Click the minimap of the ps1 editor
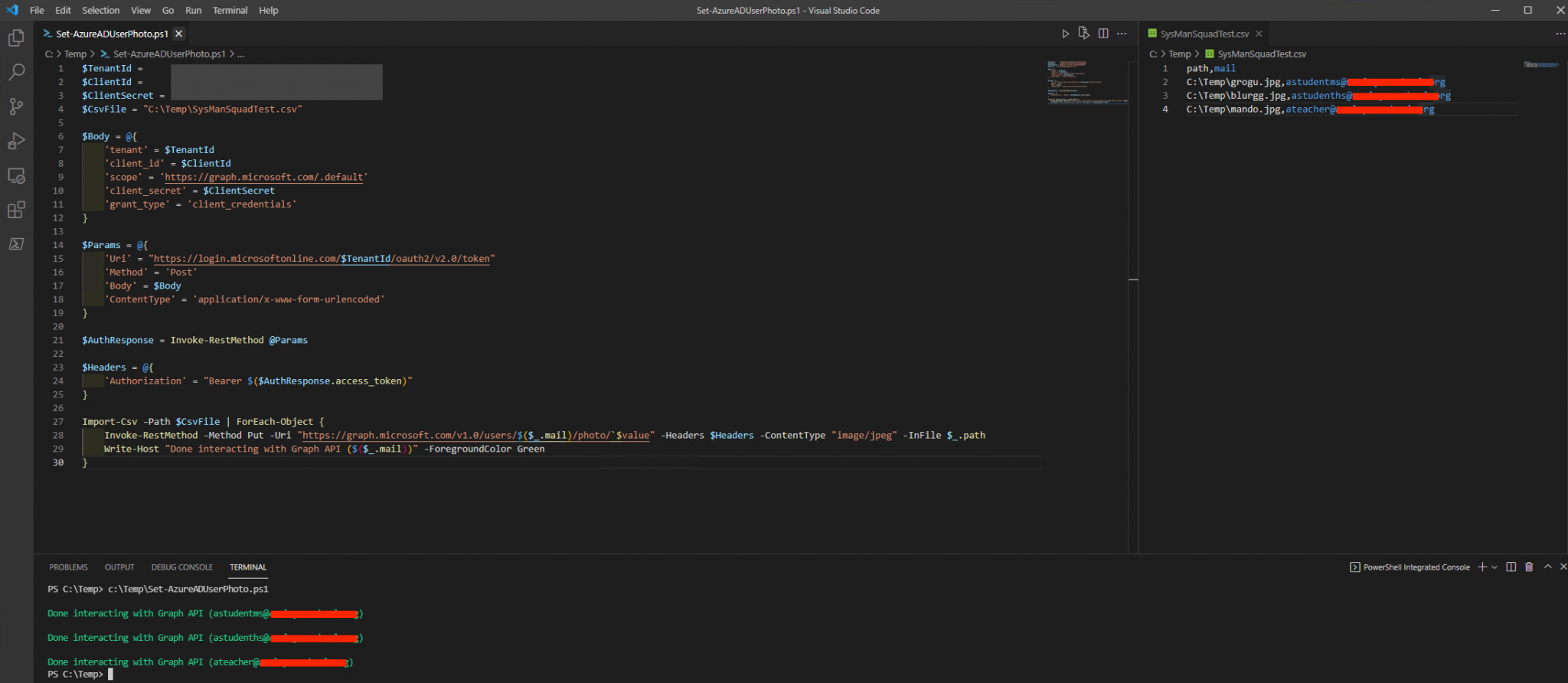1568x683 pixels. tap(1086, 82)
